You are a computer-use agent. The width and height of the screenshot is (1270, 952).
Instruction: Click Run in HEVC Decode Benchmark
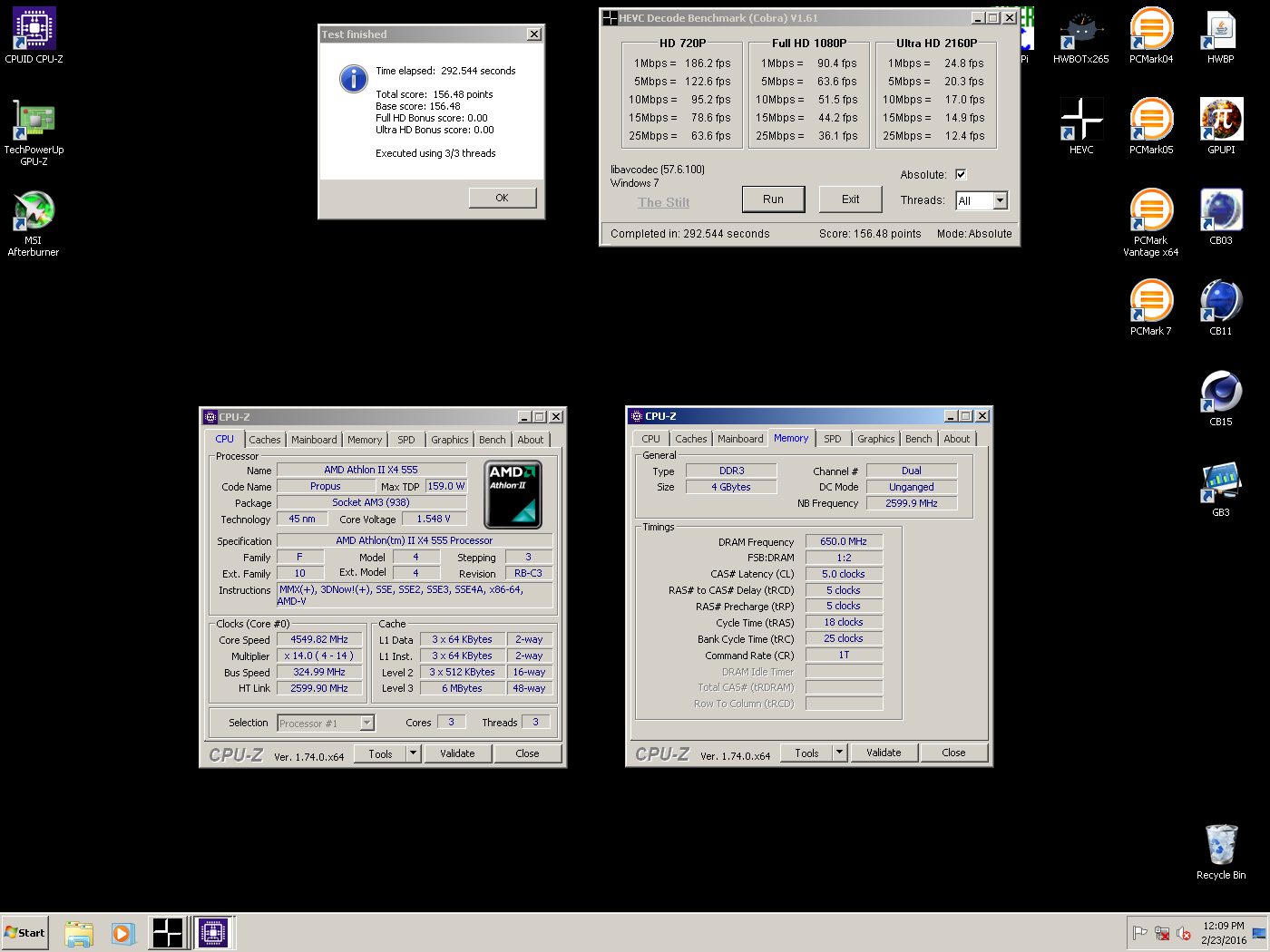click(x=773, y=199)
